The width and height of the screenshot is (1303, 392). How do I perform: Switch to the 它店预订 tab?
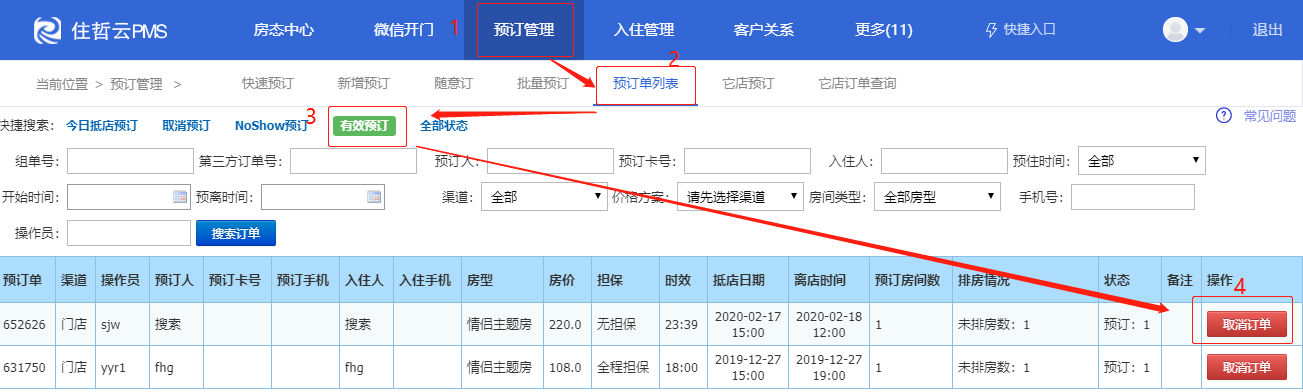[748, 84]
